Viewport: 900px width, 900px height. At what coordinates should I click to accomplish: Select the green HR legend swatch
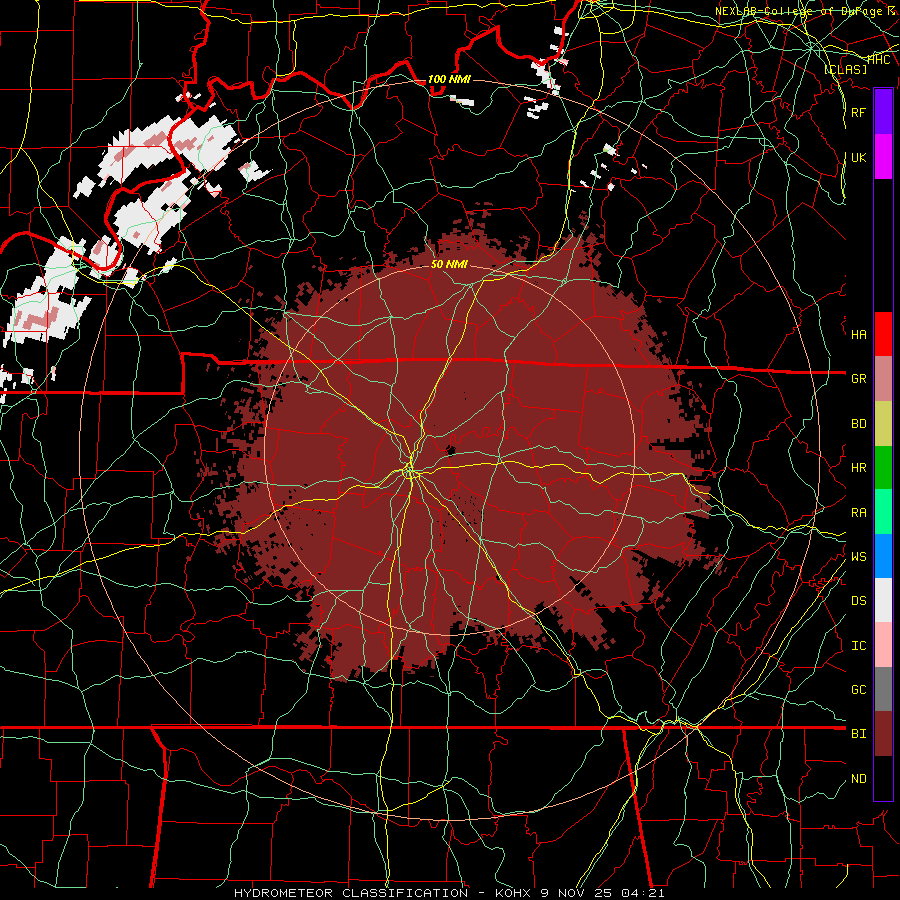click(x=883, y=467)
